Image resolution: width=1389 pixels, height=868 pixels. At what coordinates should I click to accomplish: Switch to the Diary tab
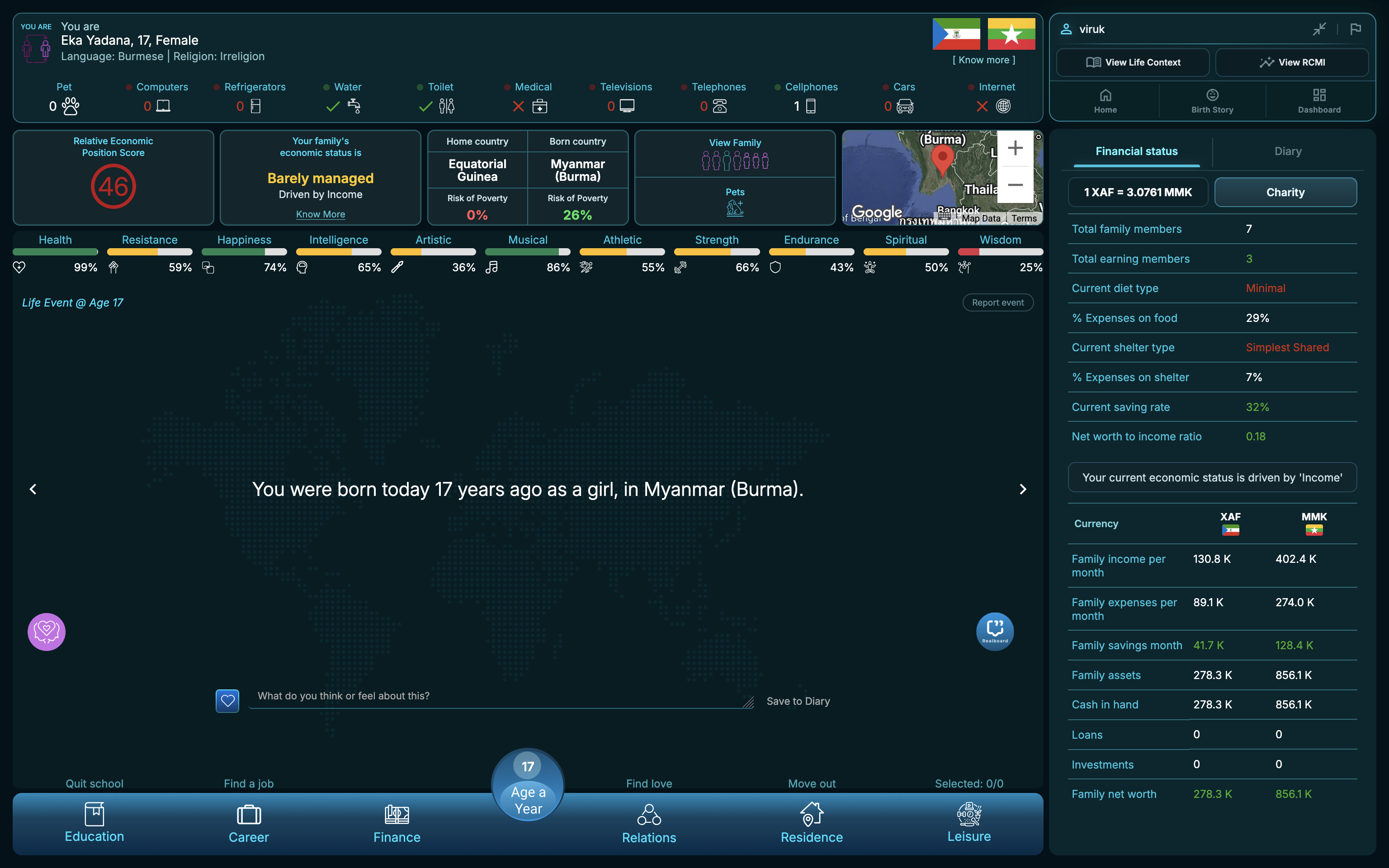point(1288,151)
